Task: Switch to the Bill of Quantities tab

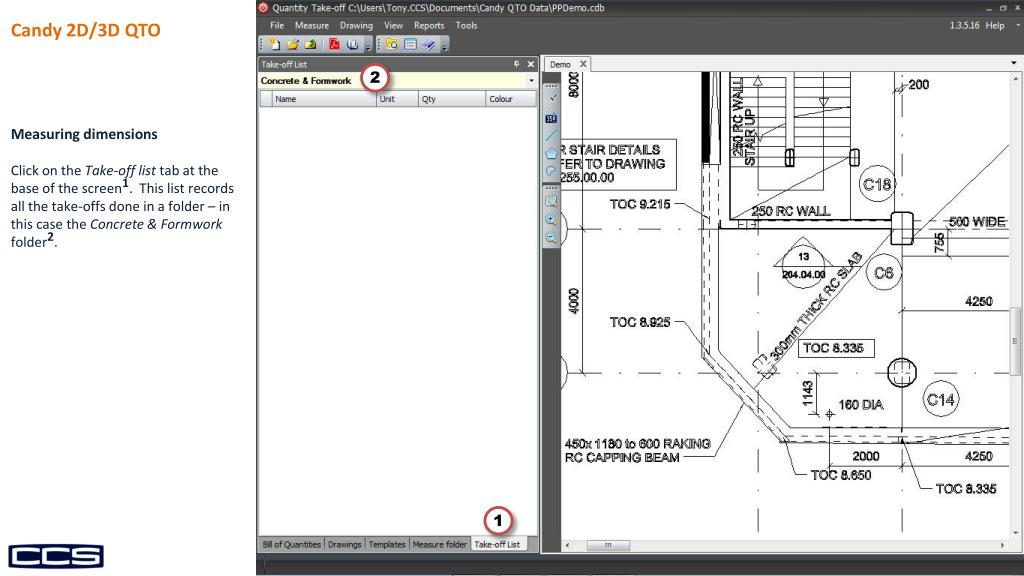Action: click(x=291, y=544)
